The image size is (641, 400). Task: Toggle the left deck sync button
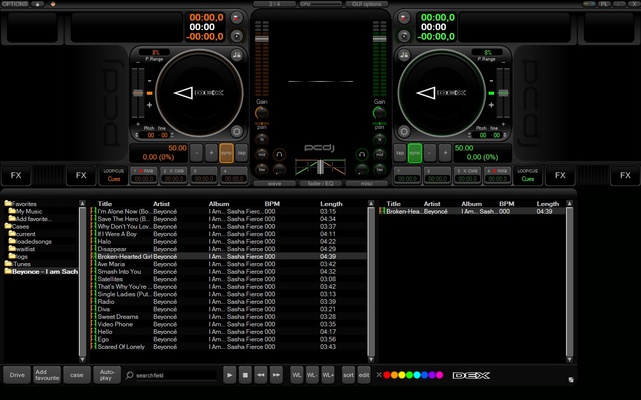(226, 153)
